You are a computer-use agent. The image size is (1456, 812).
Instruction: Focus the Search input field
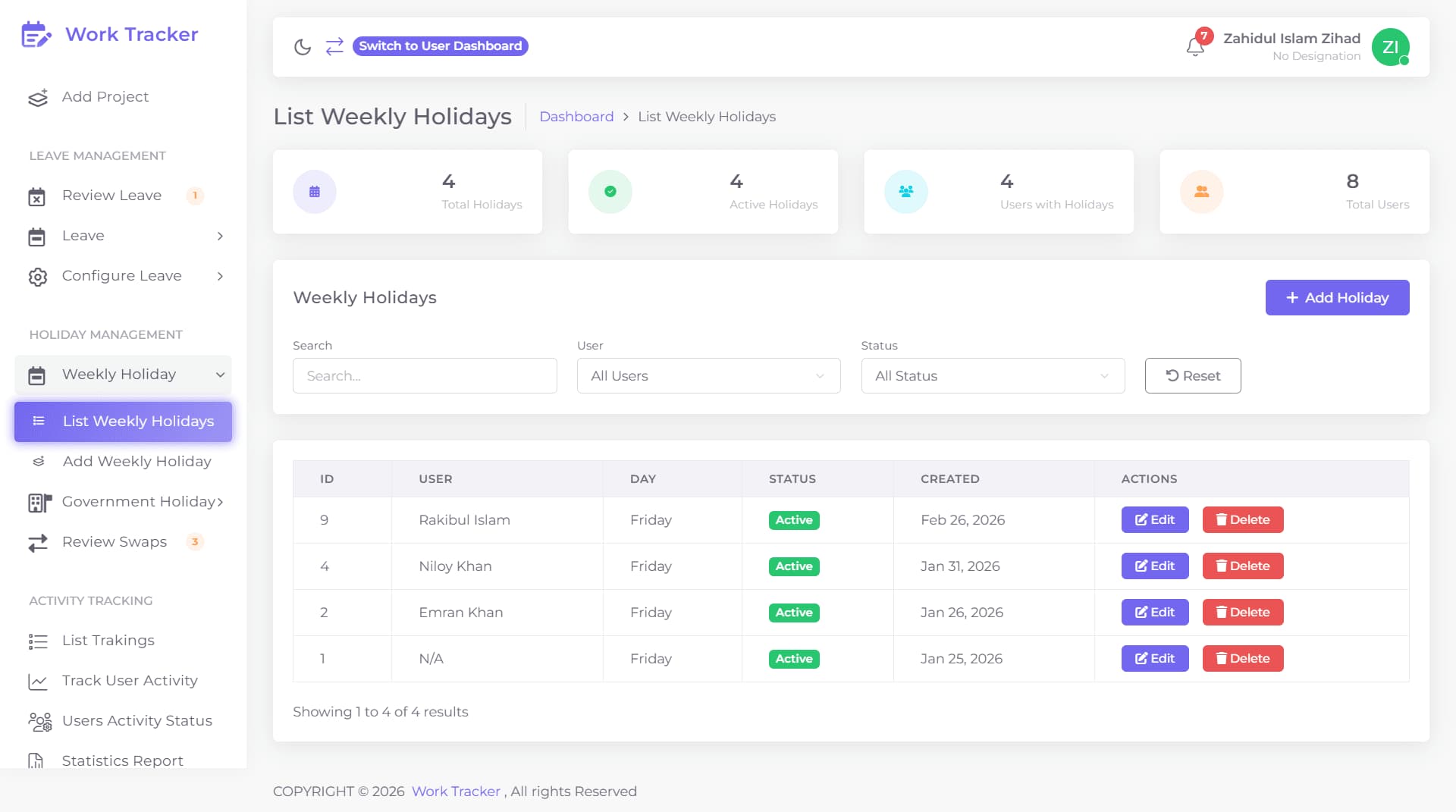[x=425, y=376]
